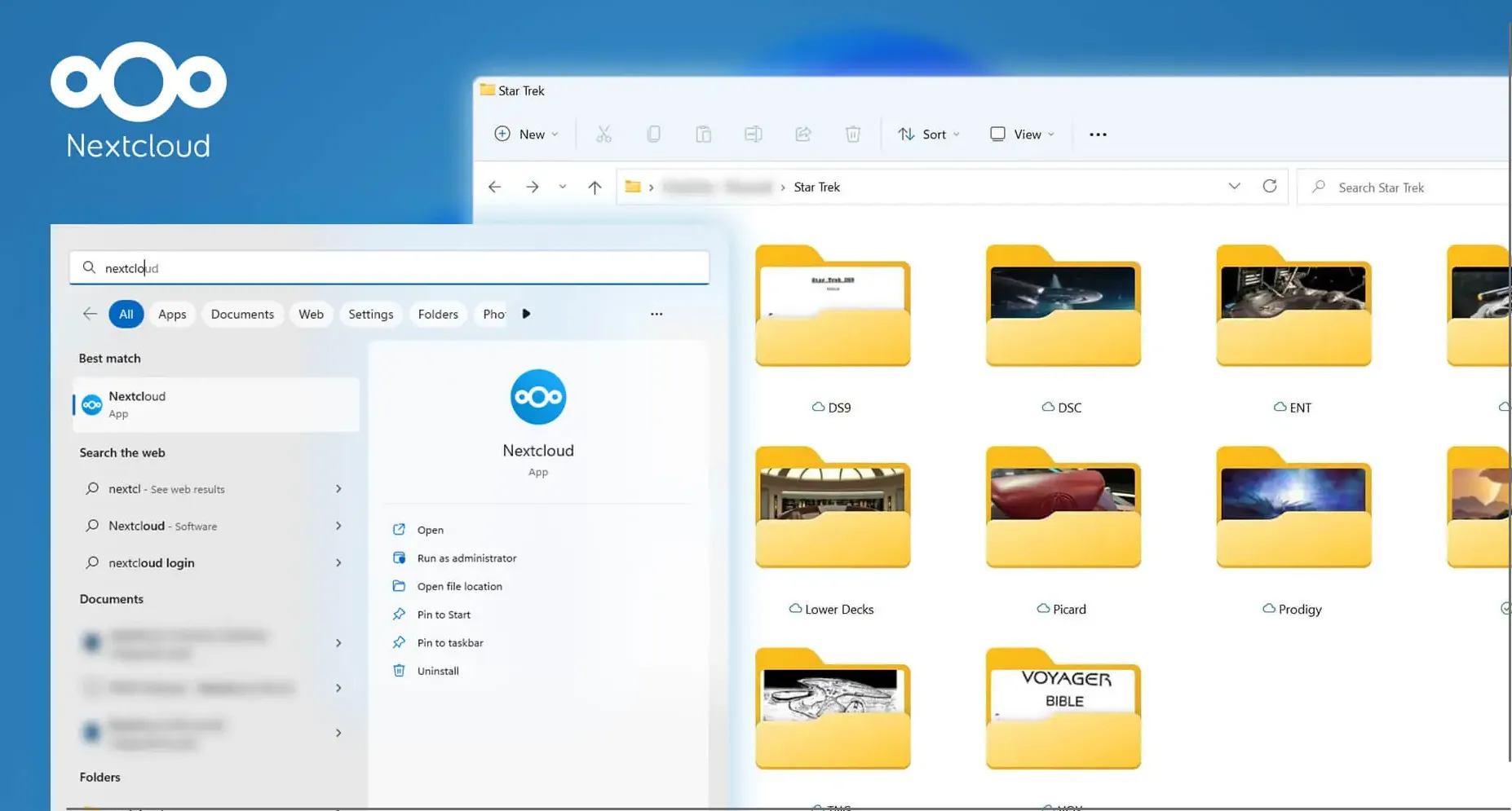The image size is (1512, 811).
Task: Switch to the Folders search filter
Action: pos(438,314)
